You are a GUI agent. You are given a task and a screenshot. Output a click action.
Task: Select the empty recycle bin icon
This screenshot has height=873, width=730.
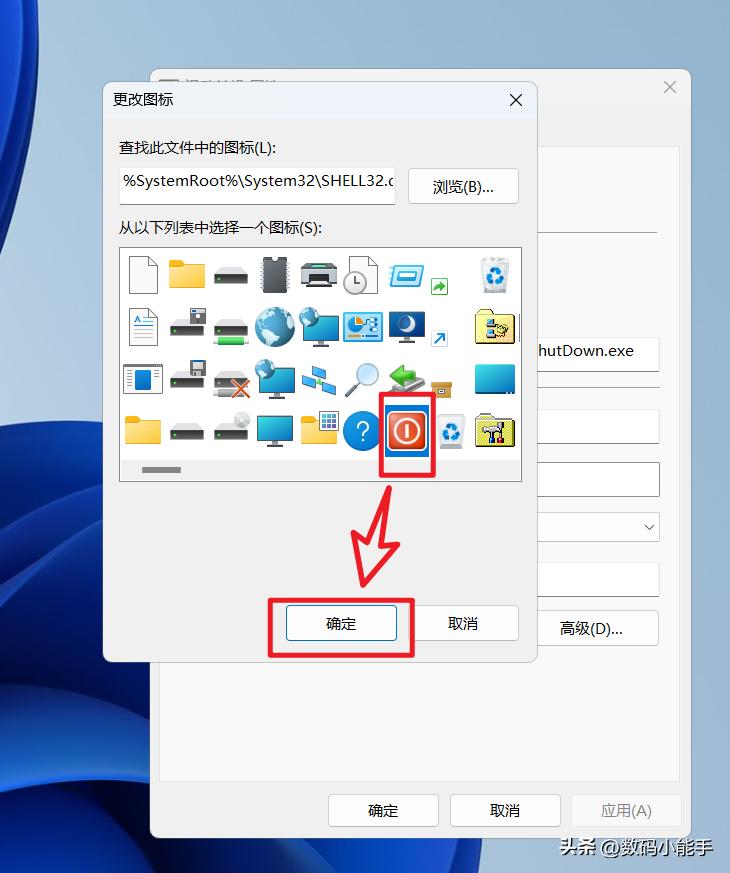click(x=450, y=430)
